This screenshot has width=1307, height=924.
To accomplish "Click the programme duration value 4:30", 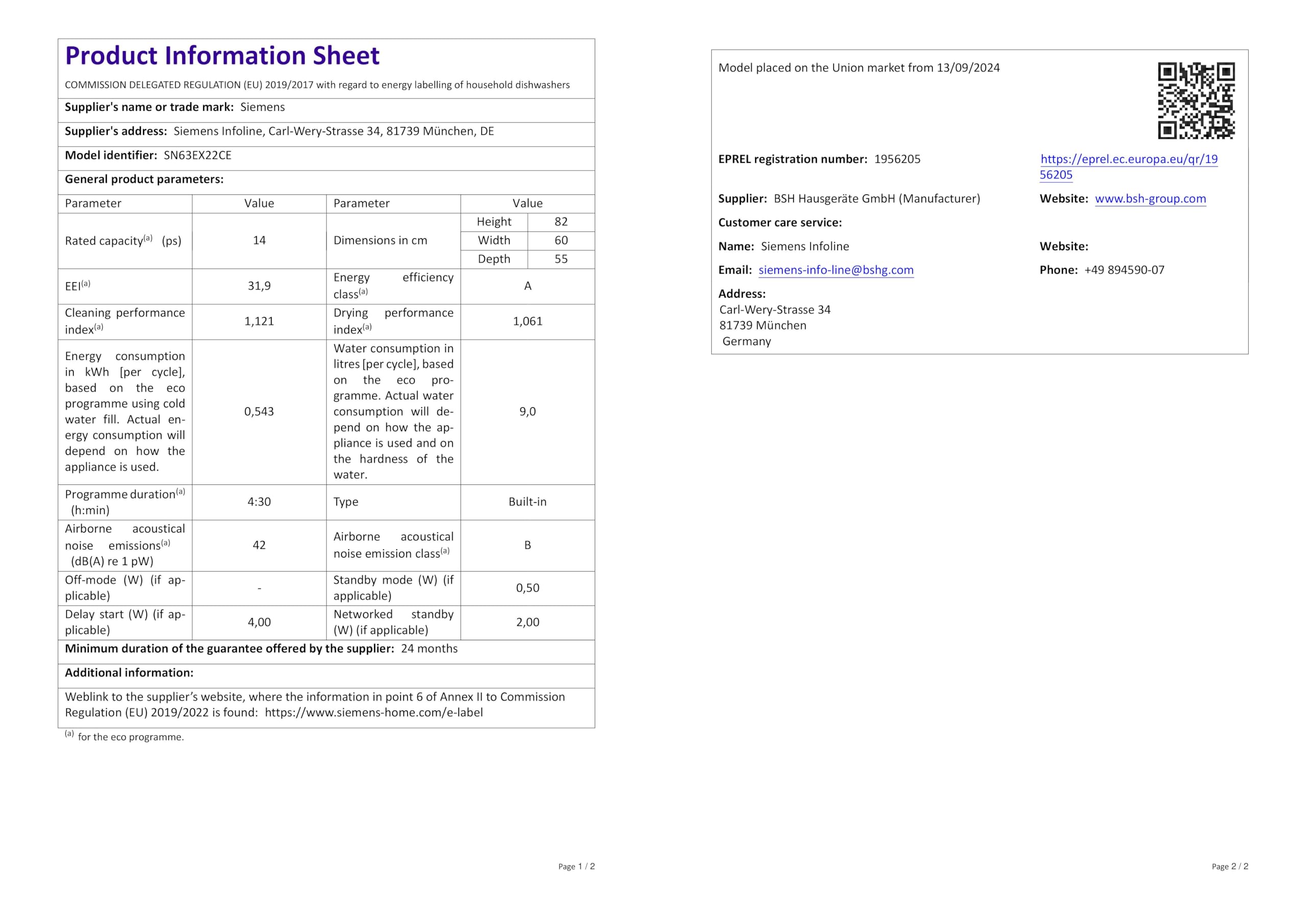I will tap(259, 502).
